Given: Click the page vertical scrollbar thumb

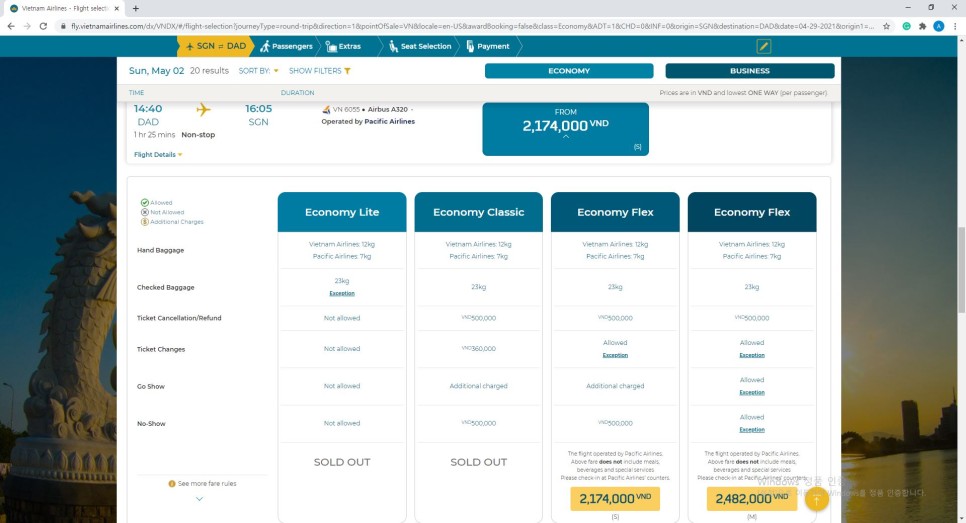Looking at the screenshot, I should coord(961,270).
